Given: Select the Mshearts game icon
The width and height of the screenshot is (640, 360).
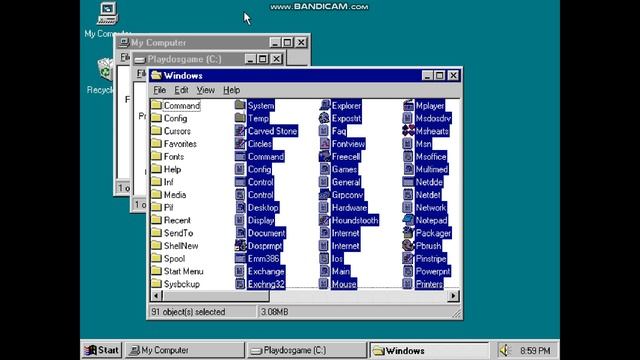Looking at the screenshot, I should (x=408, y=131).
